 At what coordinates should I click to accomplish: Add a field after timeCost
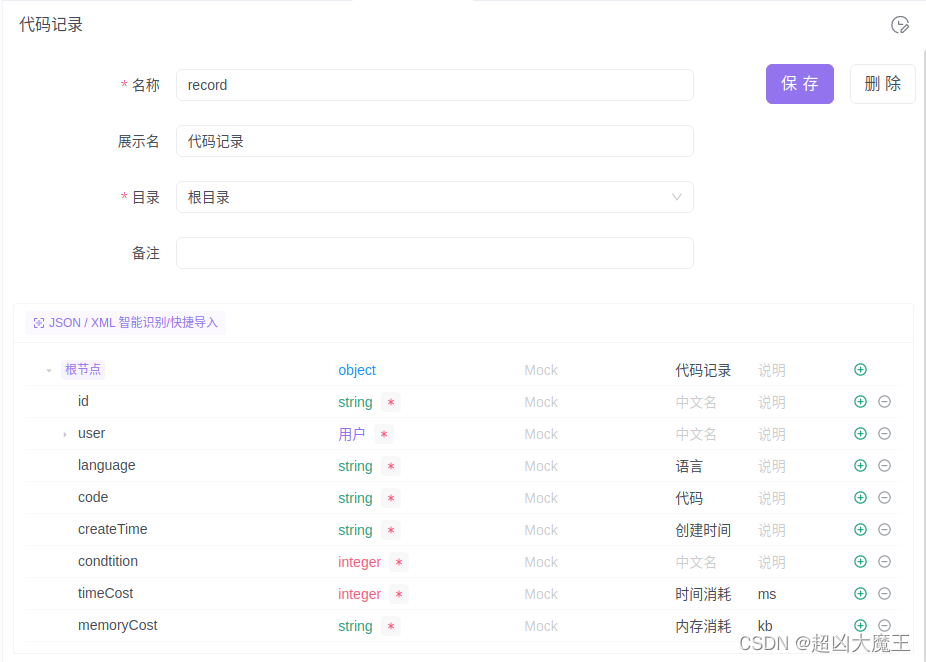(x=860, y=593)
